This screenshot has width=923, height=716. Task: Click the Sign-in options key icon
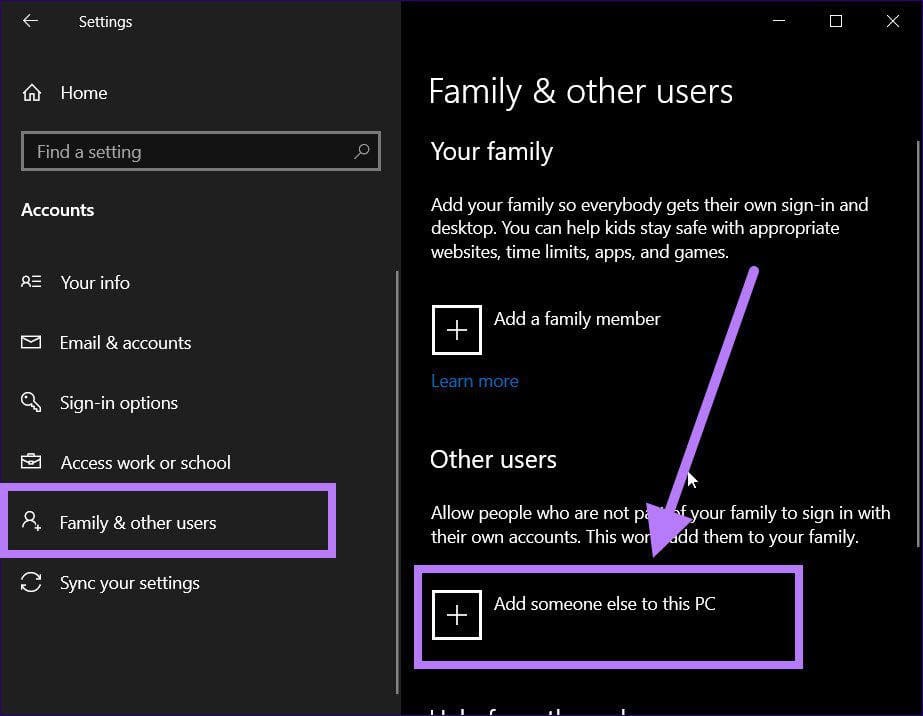point(31,402)
